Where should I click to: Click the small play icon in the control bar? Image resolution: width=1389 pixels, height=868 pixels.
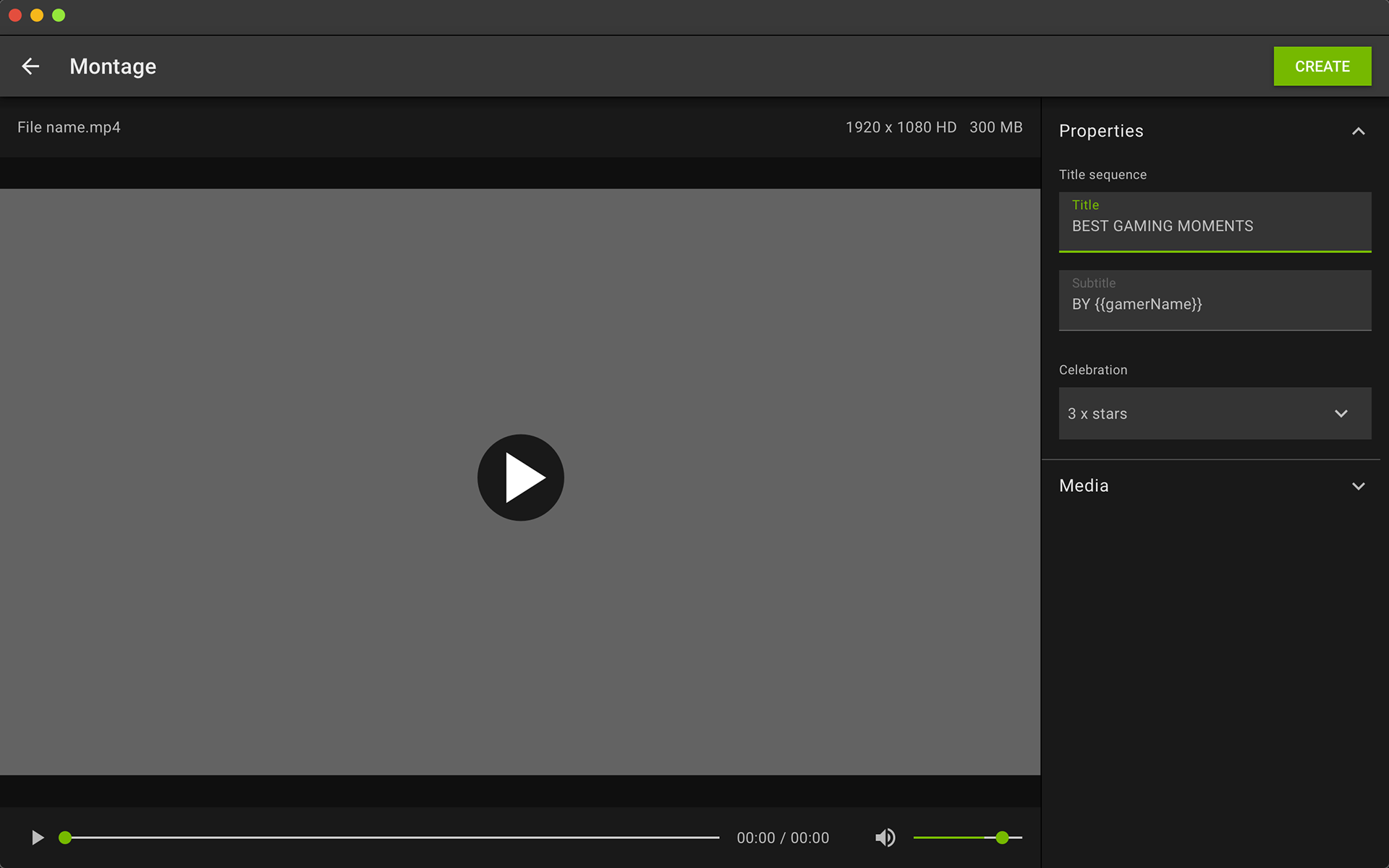38,838
